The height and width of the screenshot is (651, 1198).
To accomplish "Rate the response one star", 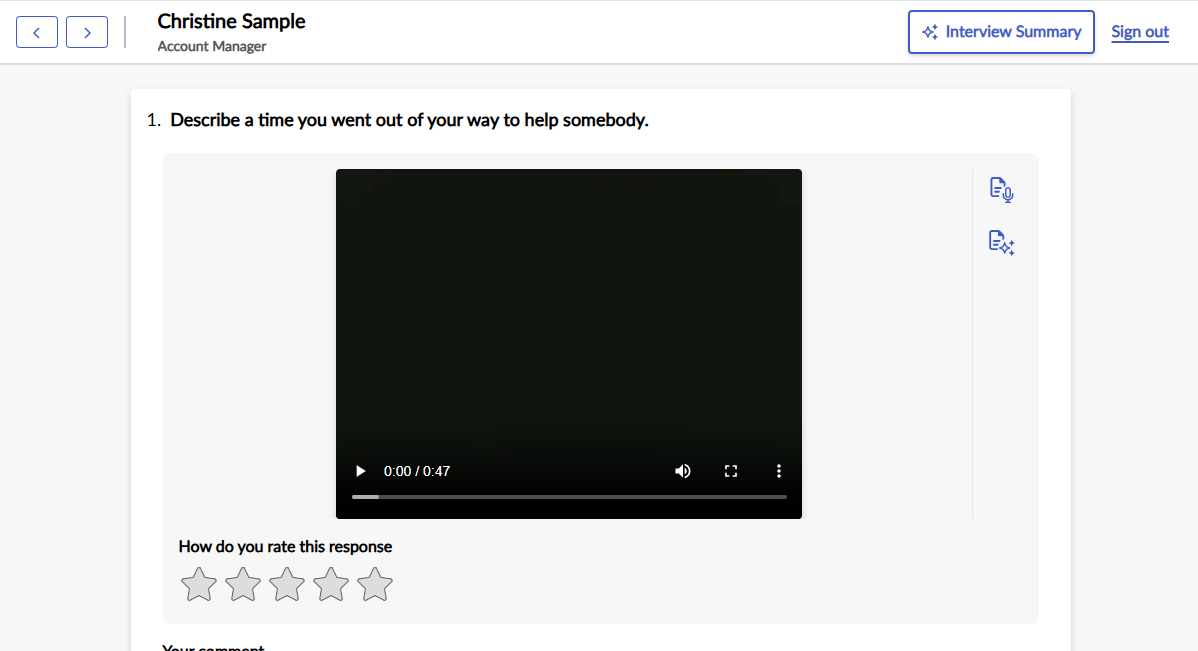I will pos(199,585).
